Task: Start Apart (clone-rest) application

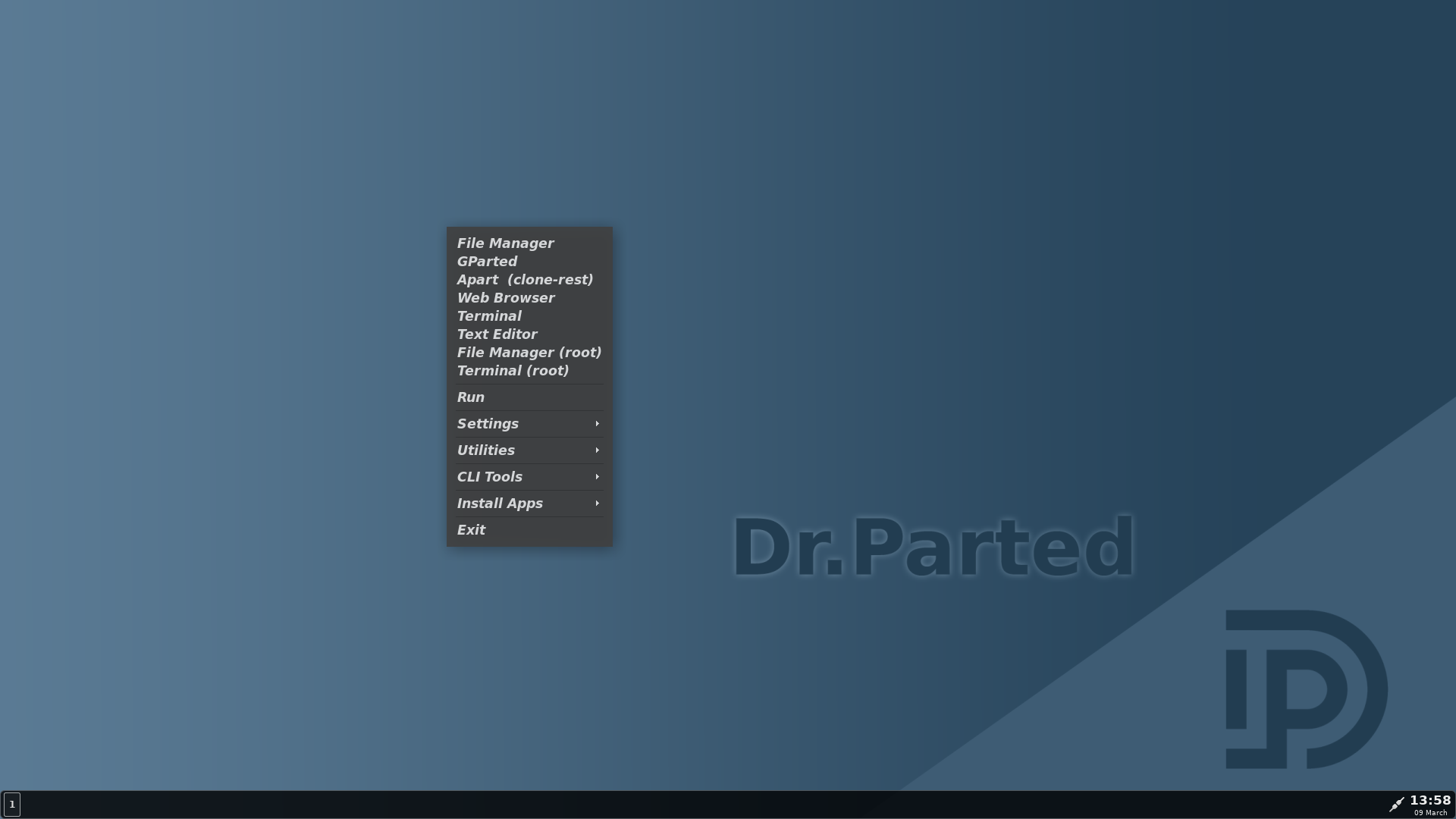Action: pos(529,280)
